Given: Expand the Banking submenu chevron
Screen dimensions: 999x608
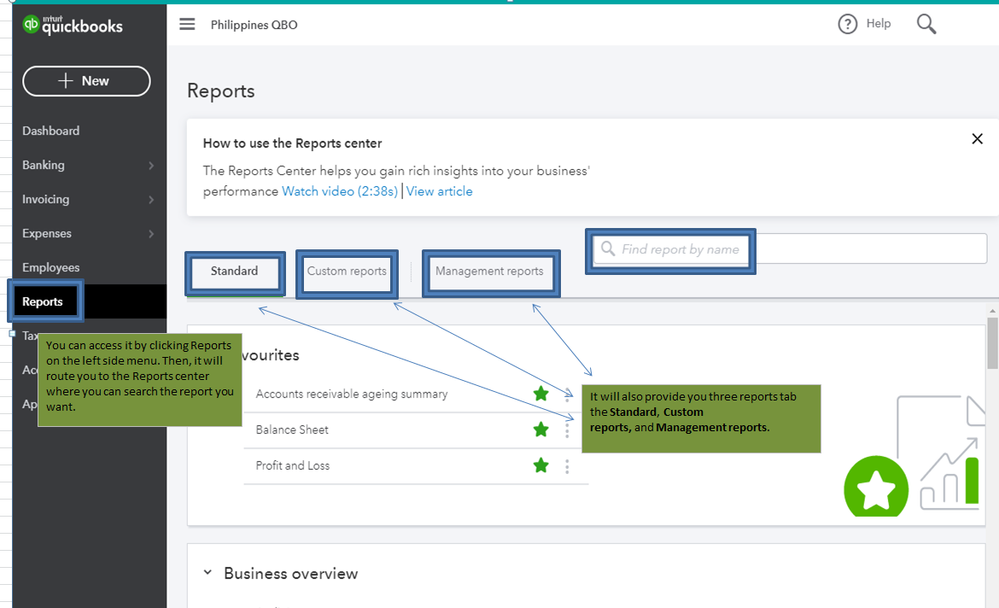Looking at the screenshot, I should pyautogui.click(x=151, y=166).
